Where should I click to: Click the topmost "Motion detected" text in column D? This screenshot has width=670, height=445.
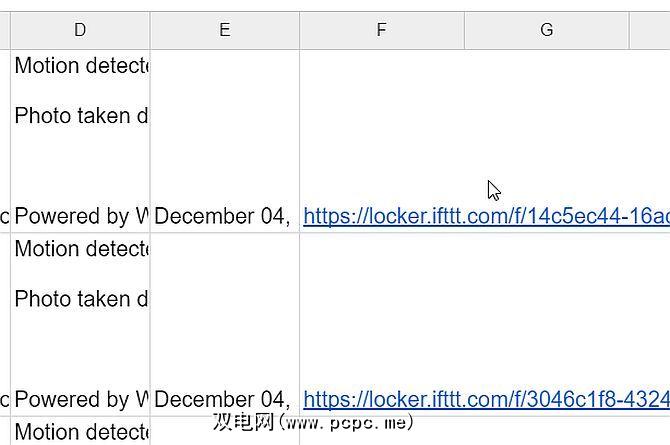[x=81, y=66]
